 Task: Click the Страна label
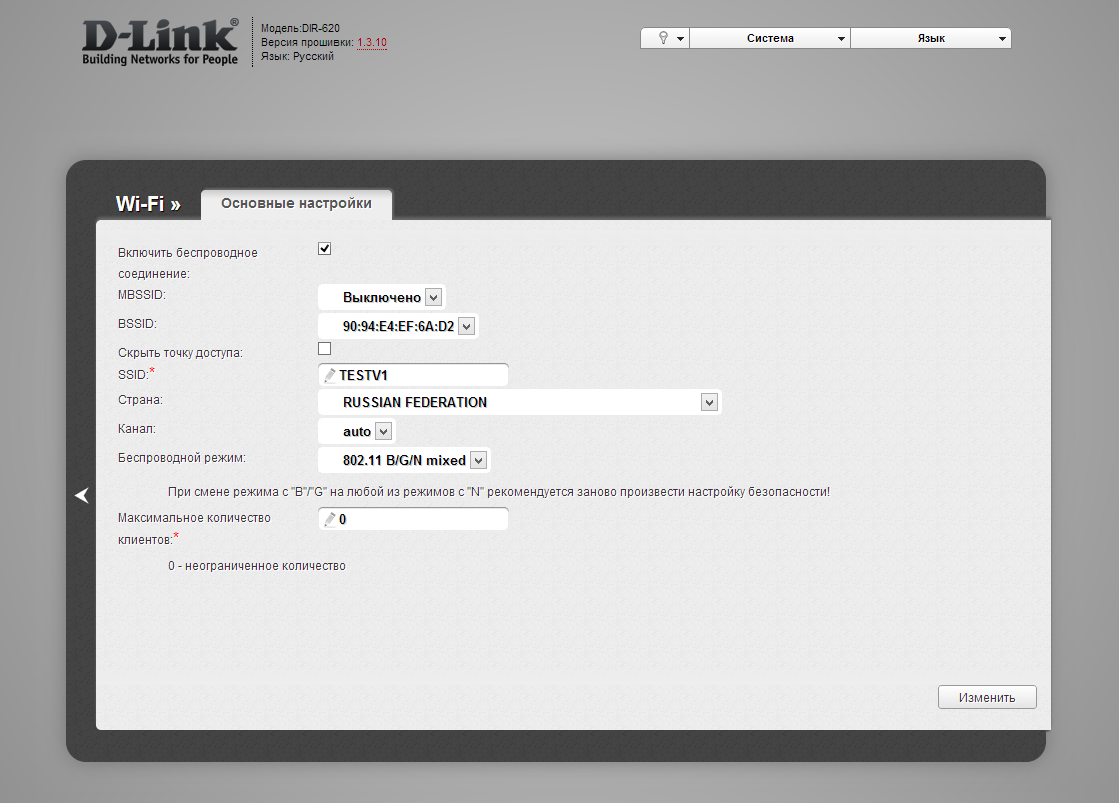[141, 400]
